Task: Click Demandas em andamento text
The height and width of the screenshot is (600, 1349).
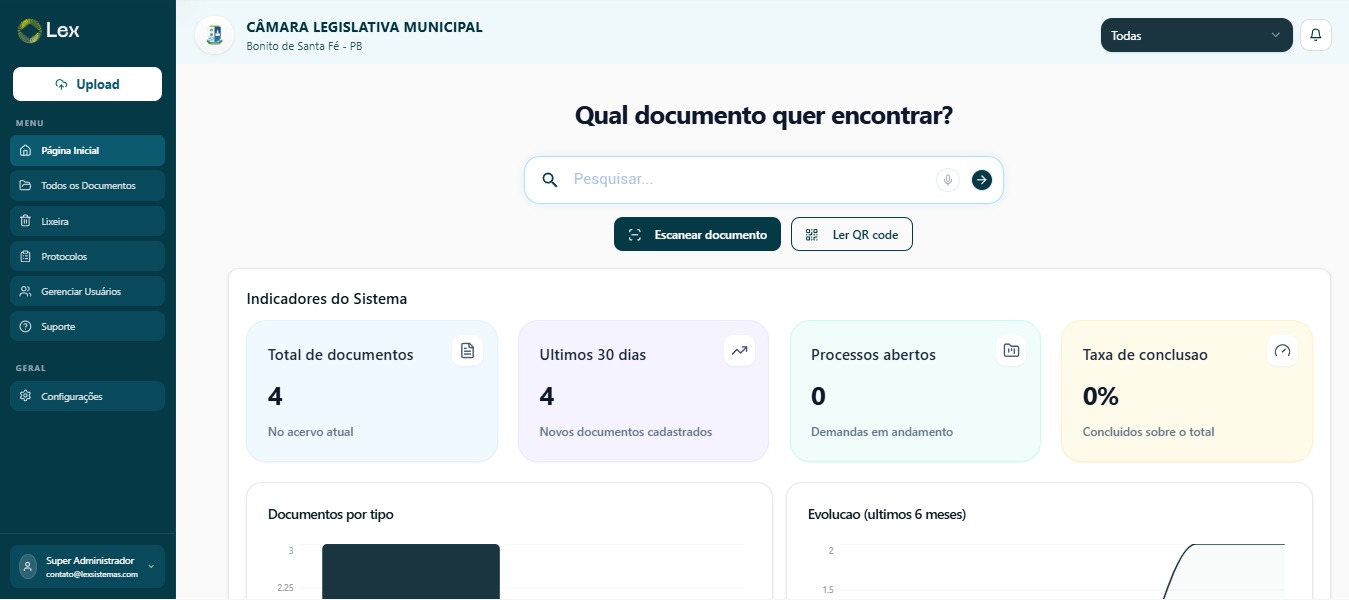Action: [x=882, y=432]
